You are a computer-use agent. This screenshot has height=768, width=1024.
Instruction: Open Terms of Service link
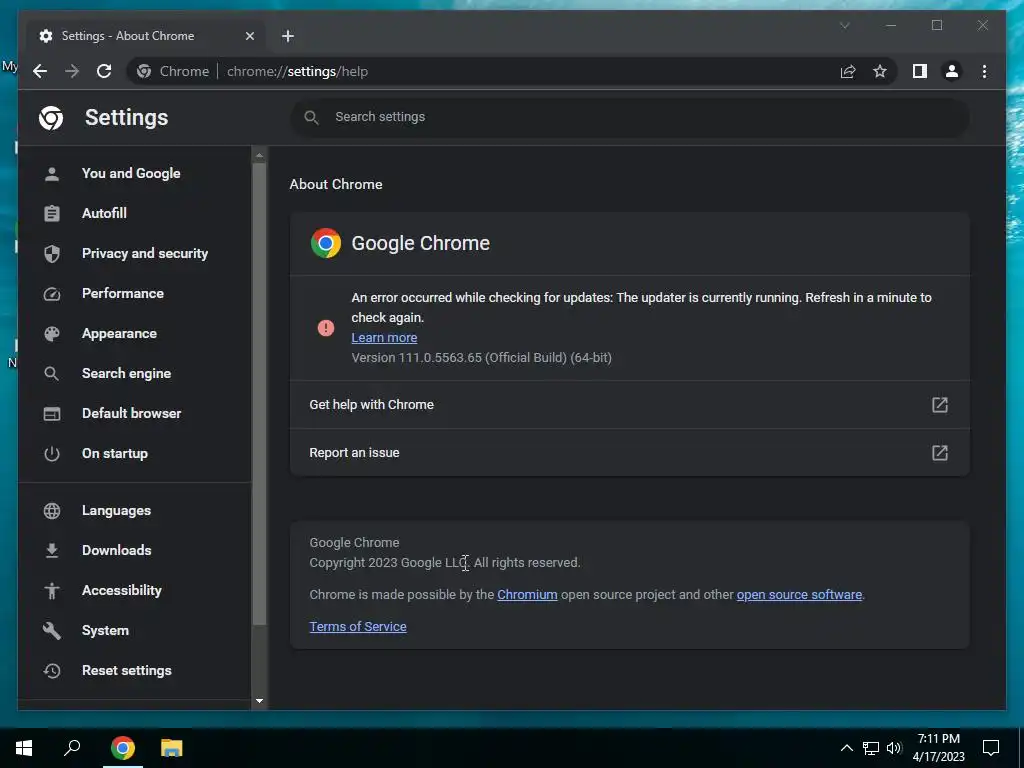click(358, 627)
